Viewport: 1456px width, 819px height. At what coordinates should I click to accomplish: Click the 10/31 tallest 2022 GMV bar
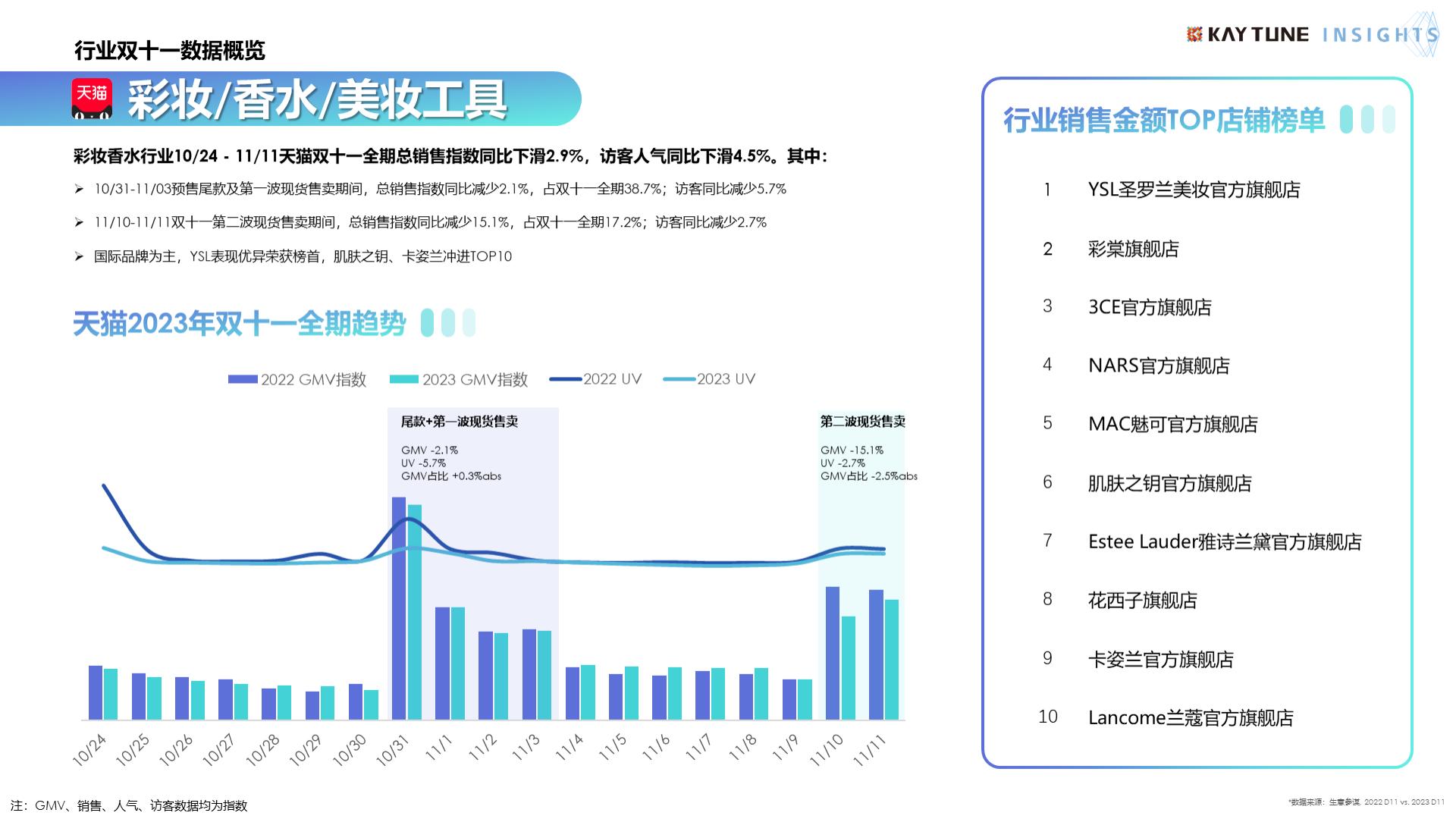click(x=398, y=608)
